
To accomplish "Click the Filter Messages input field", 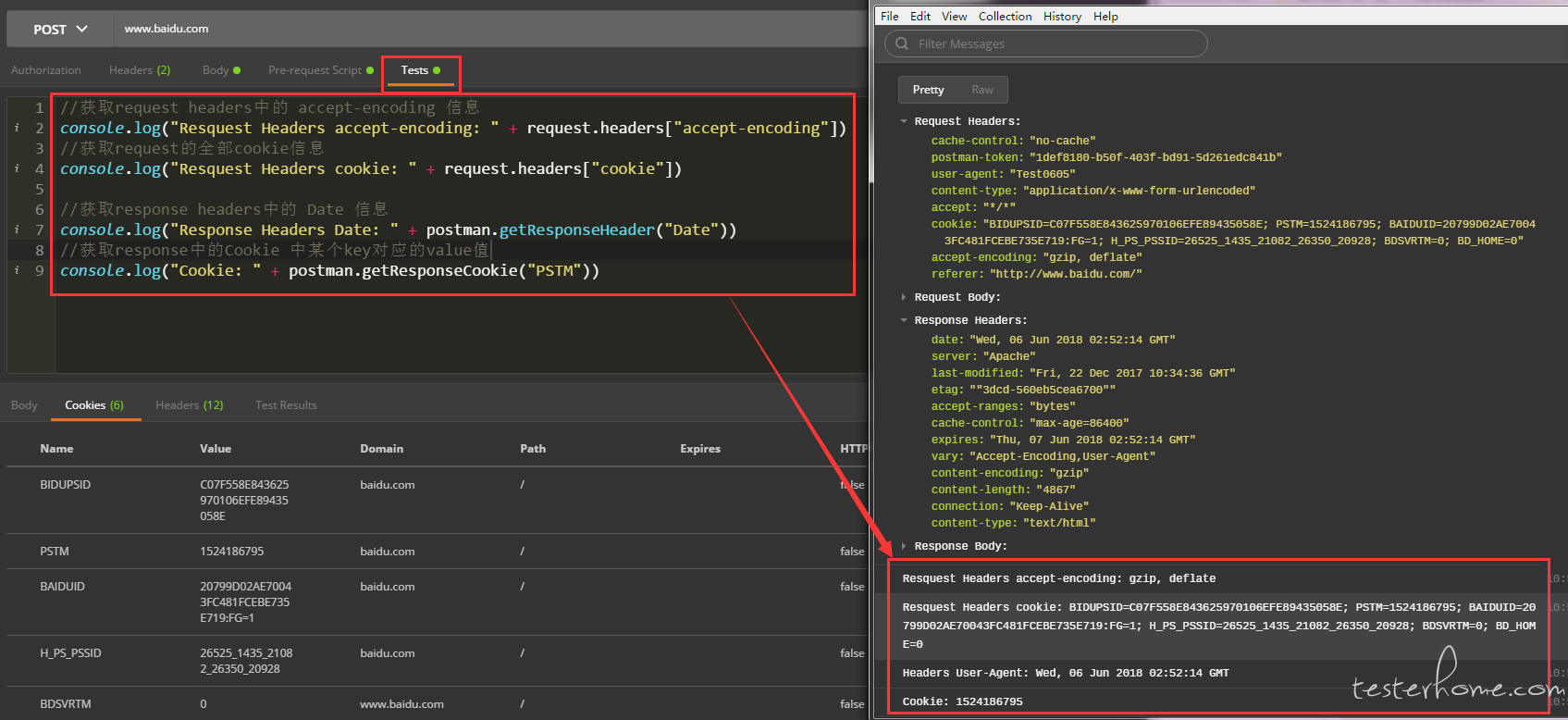I will pyautogui.click(x=1055, y=43).
